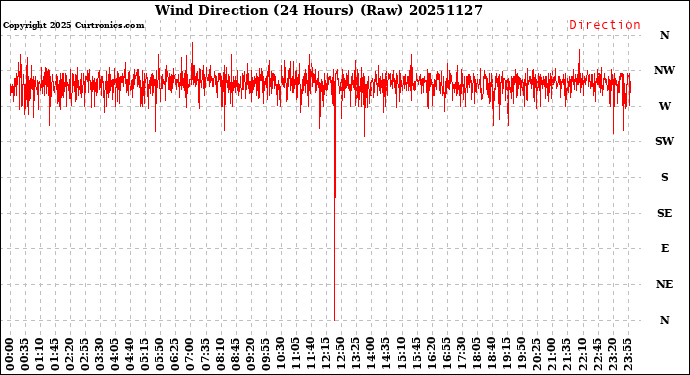
Task: Click the '20:25' time label
Action: [x=536, y=355]
